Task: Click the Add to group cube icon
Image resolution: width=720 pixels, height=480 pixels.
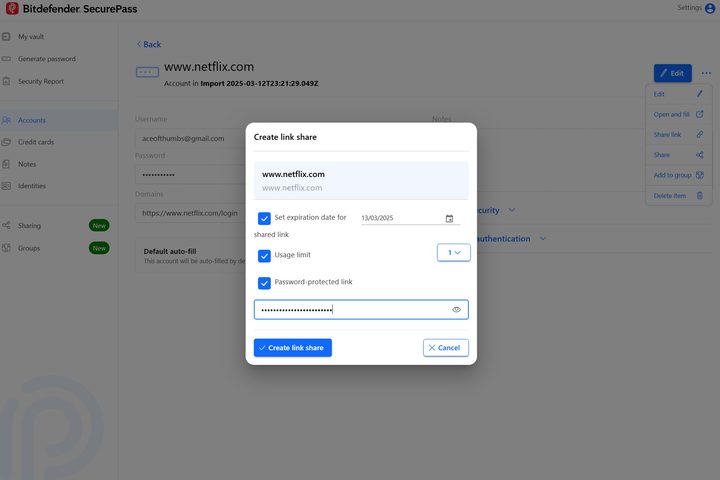Action: coord(700,175)
